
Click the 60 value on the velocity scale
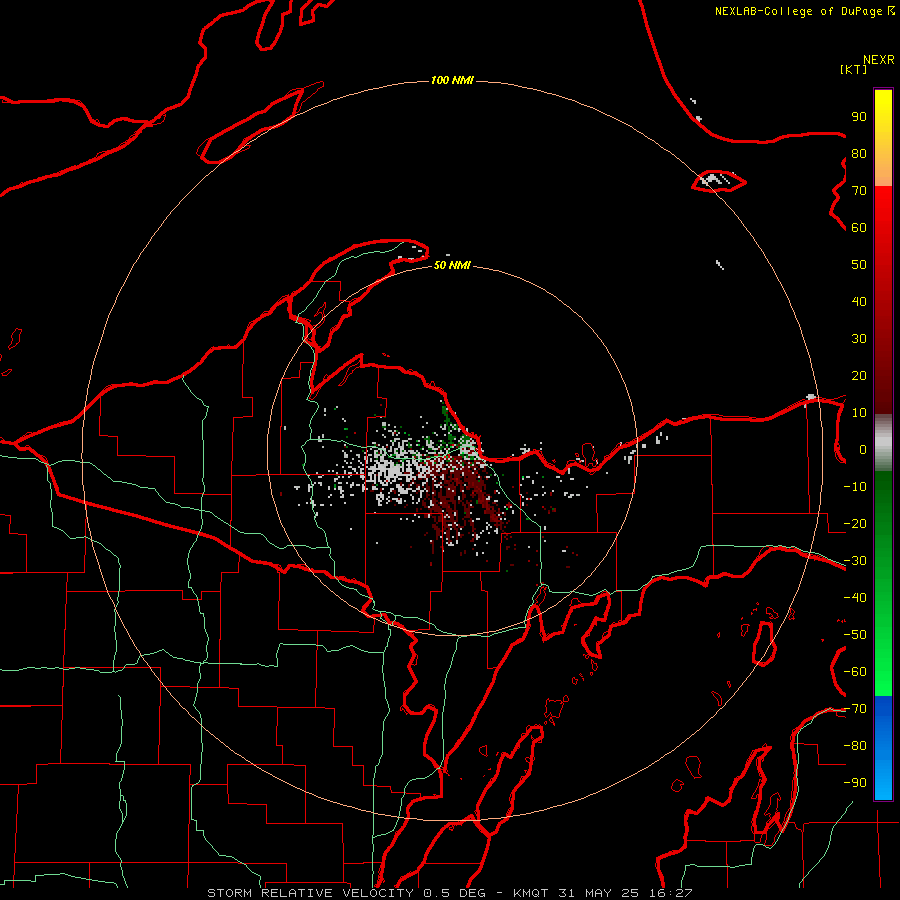pyautogui.click(x=859, y=228)
